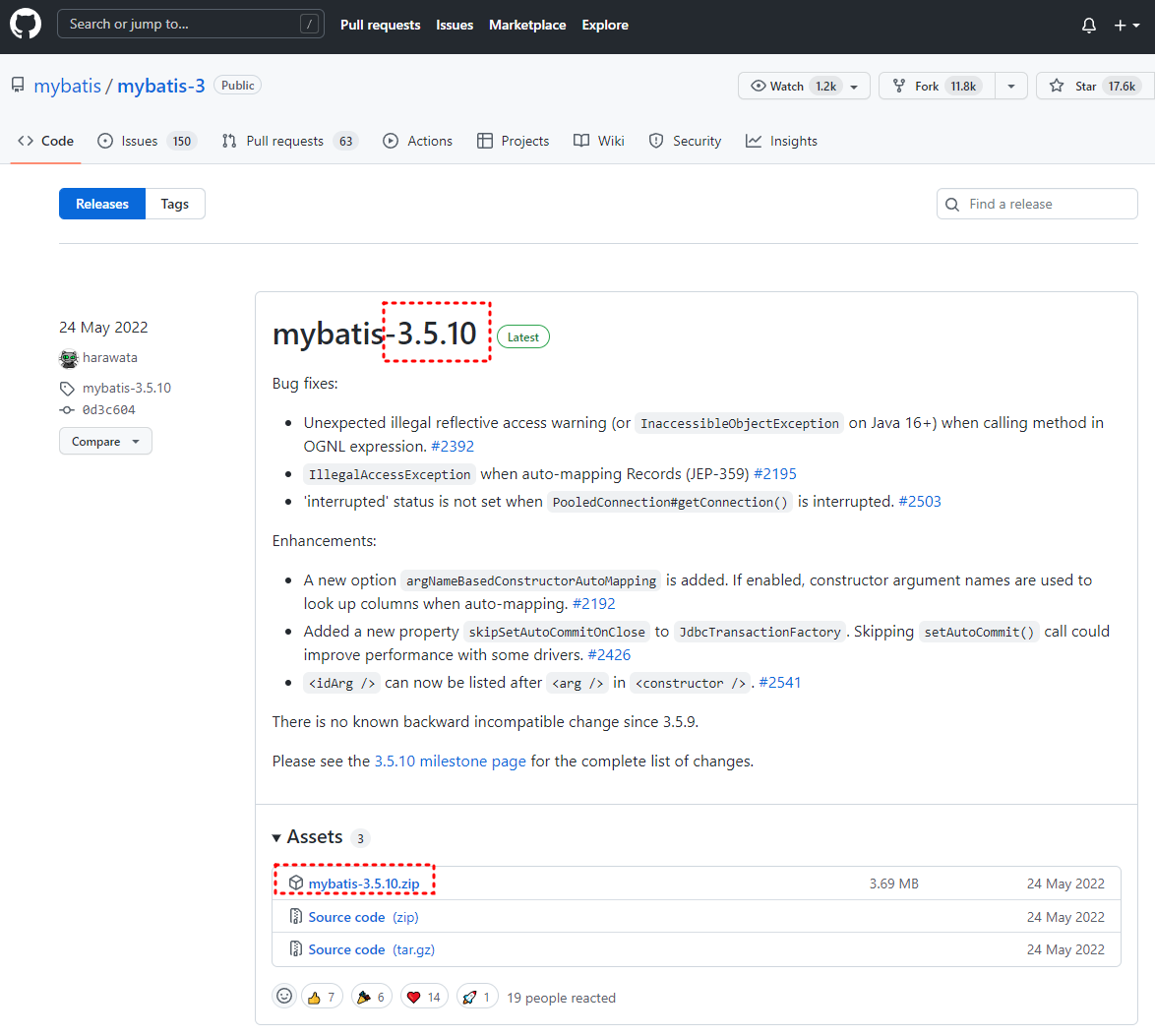Fork the repository
The width and height of the screenshot is (1155, 1036).
tap(937, 87)
